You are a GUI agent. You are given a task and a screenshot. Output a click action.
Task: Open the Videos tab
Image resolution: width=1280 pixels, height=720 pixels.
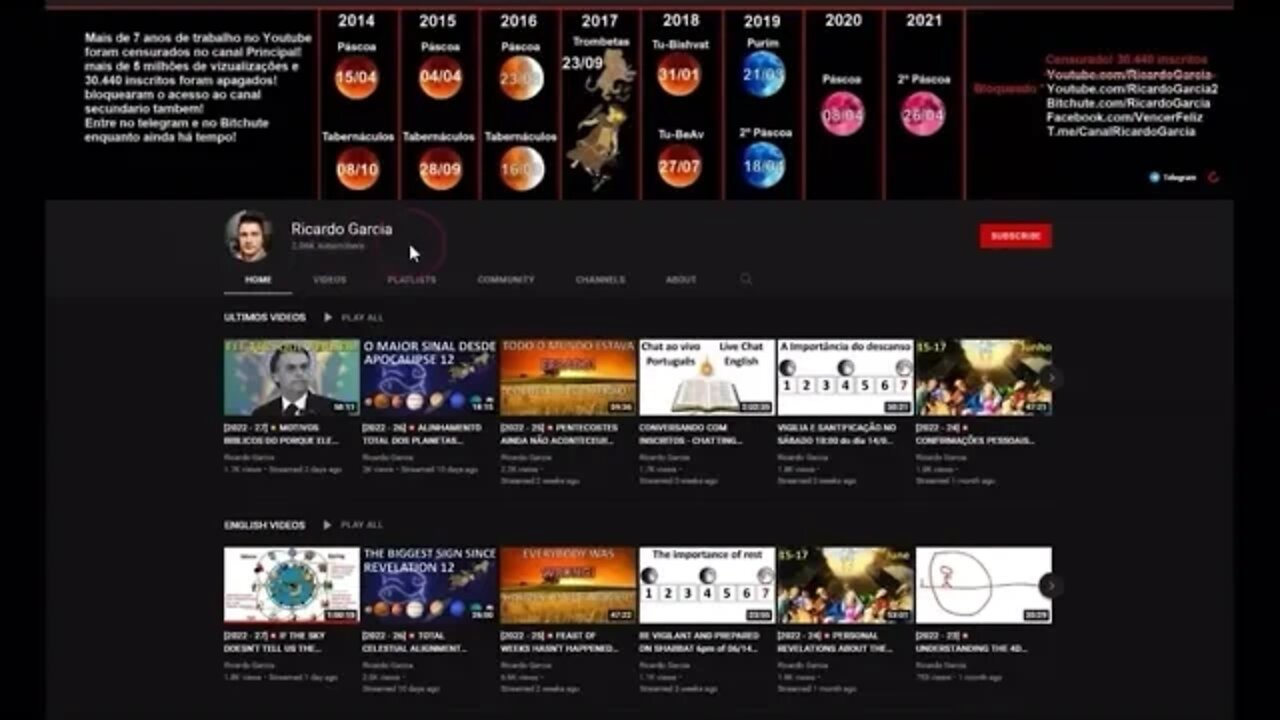point(330,280)
